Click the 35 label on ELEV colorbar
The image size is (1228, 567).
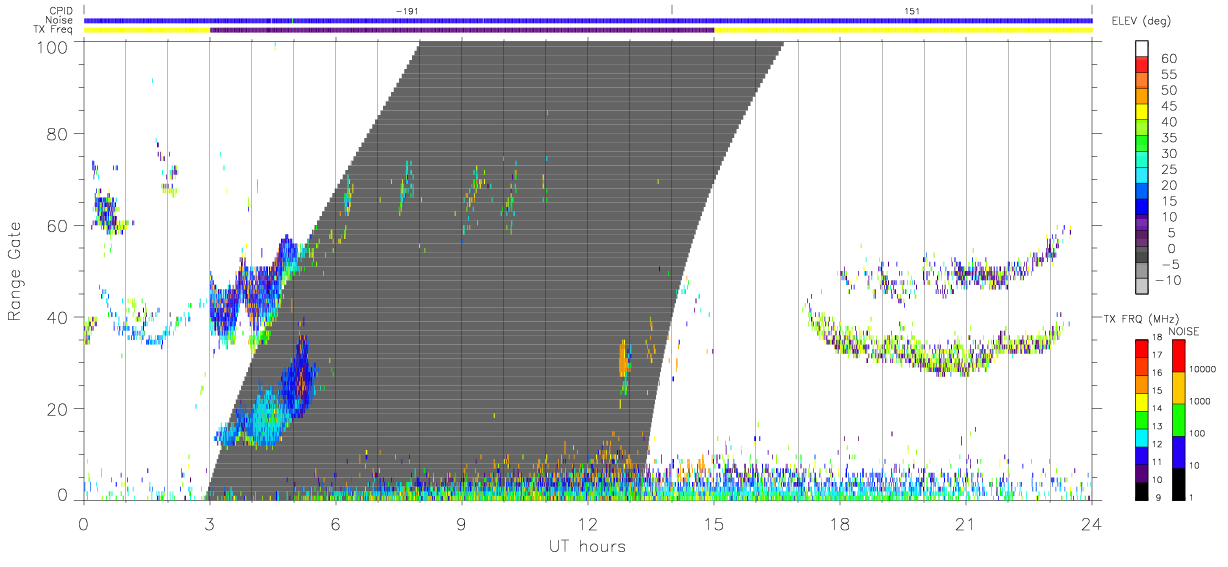pos(1168,138)
